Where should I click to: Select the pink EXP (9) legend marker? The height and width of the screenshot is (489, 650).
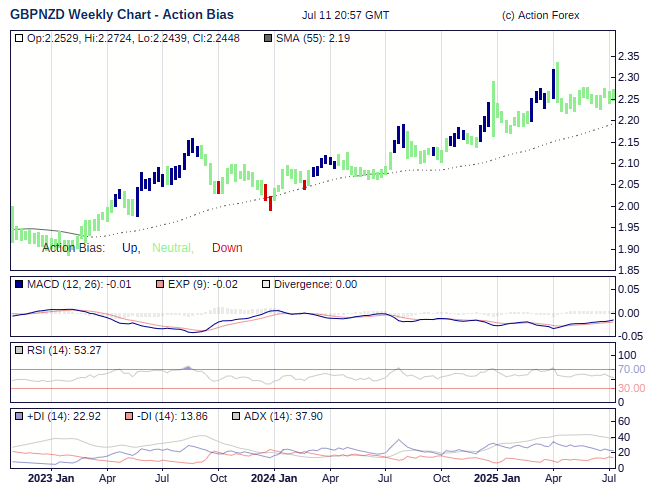point(159,284)
